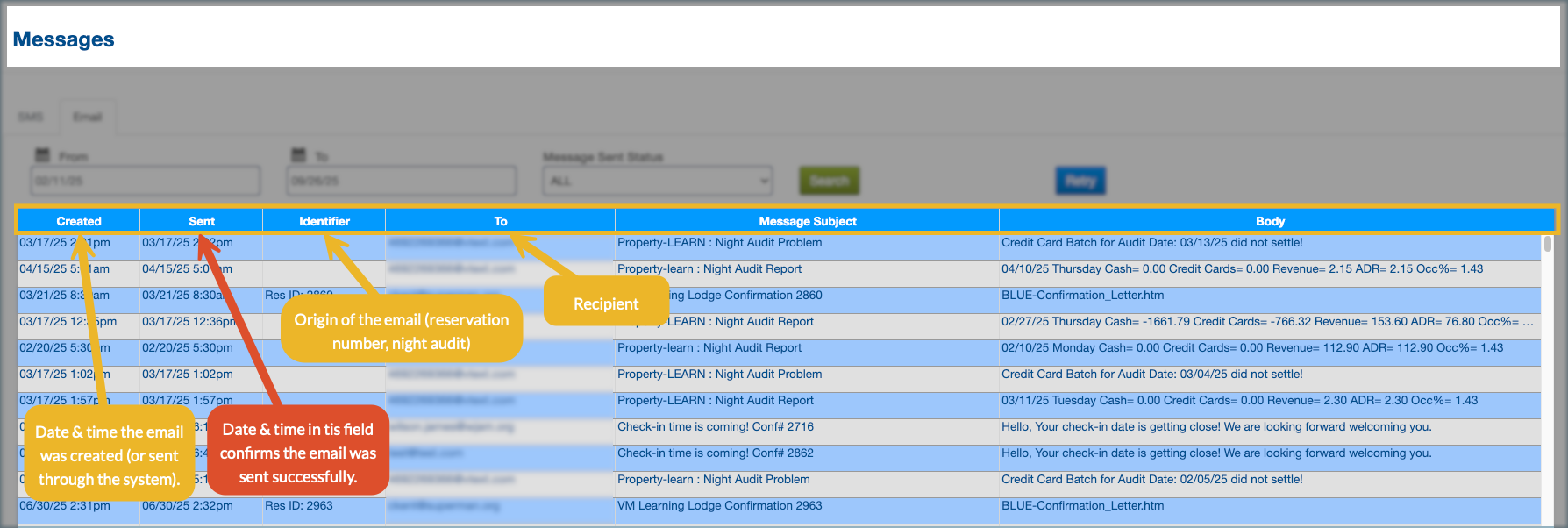Select the Check-in time Conf# 2716 row
The image size is (1568, 528).
click(x=715, y=427)
